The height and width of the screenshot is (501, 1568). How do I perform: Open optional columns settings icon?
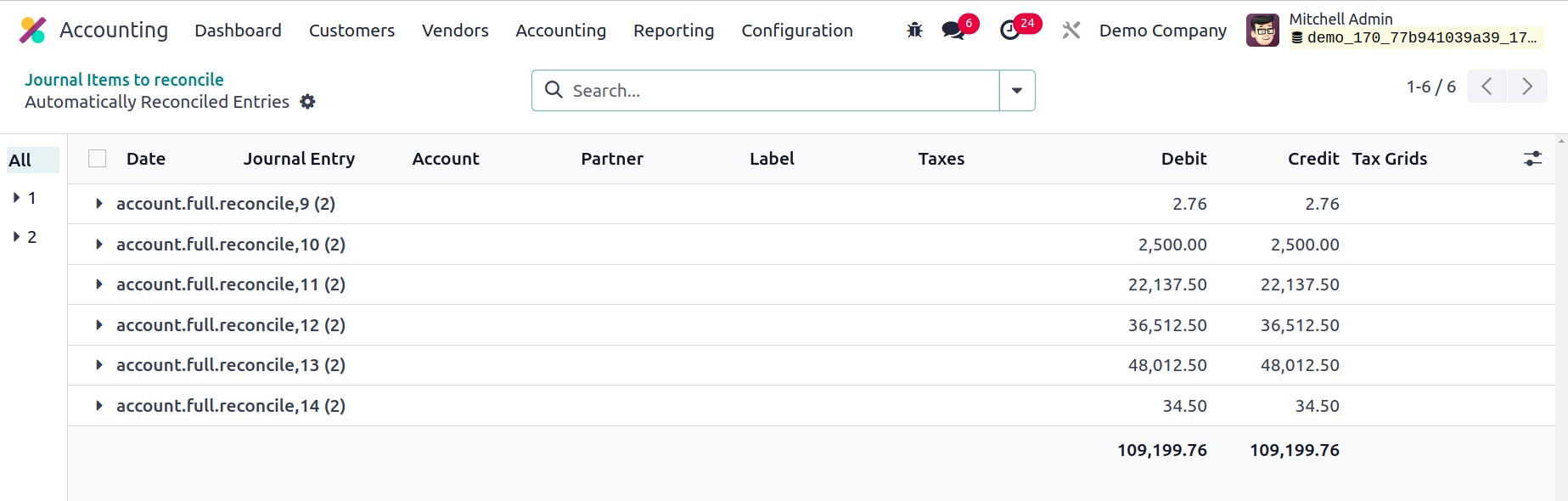[1532, 159]
